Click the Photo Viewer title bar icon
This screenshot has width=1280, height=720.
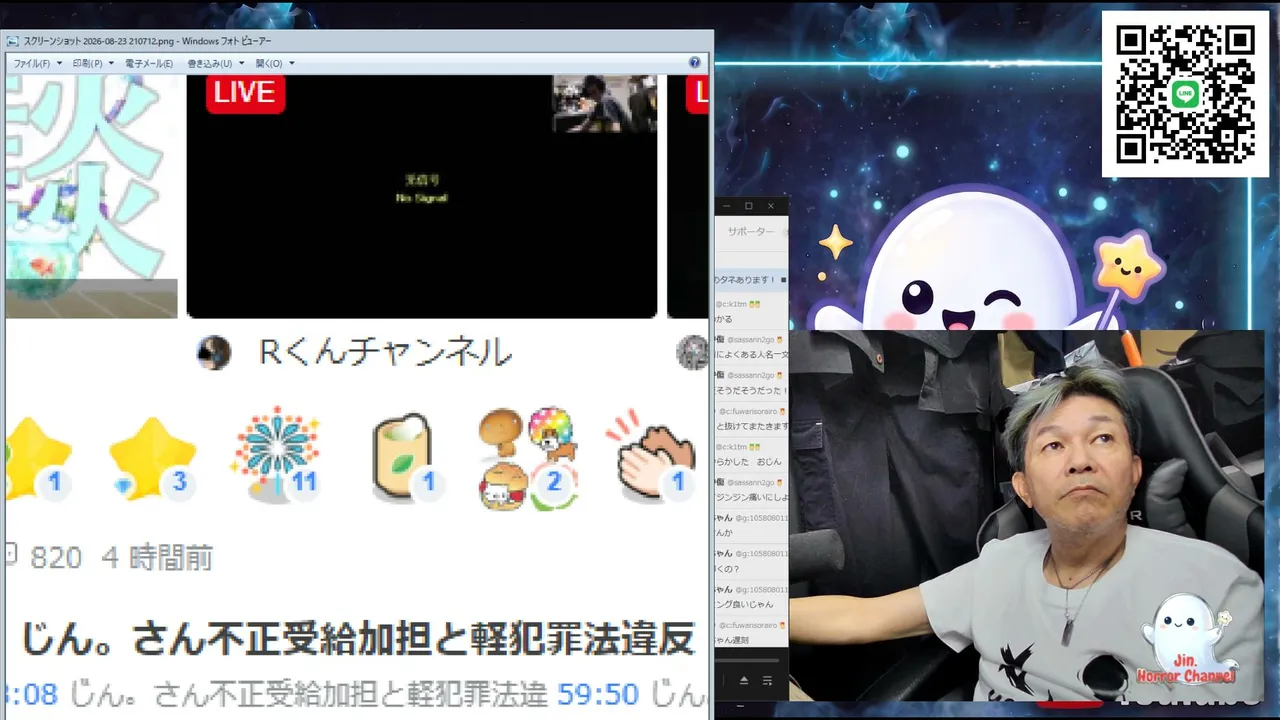pos(13,41)
